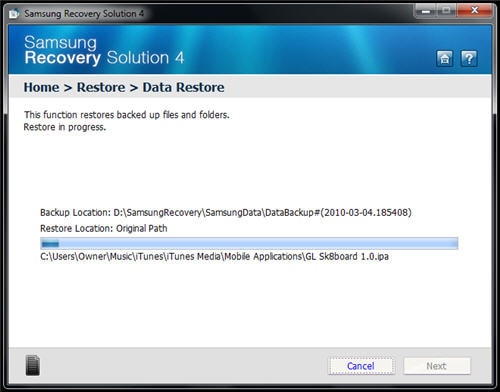Viewport: 500px width, 392px height.
Task: Cancel the restore in progress
Action: (361, 366)
